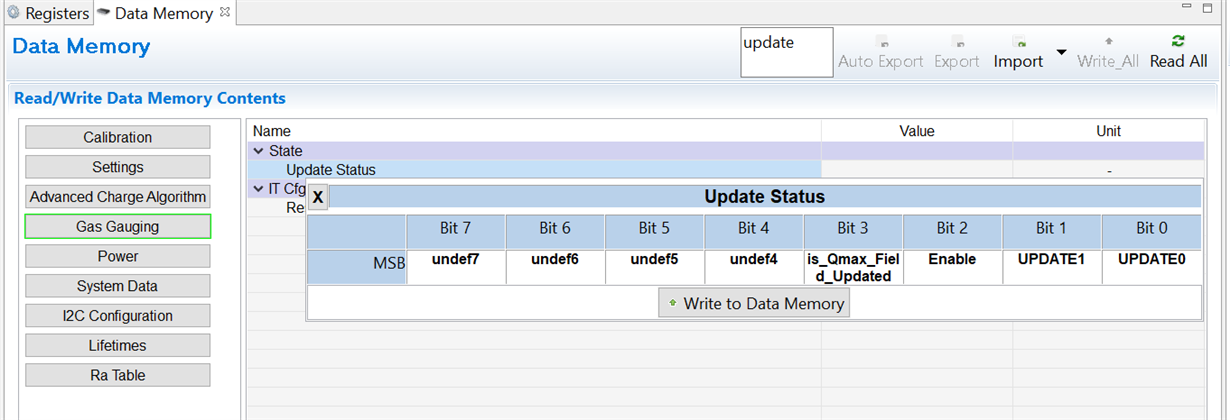
Task: Click the Bit 7 header cell
Action: 455,231
